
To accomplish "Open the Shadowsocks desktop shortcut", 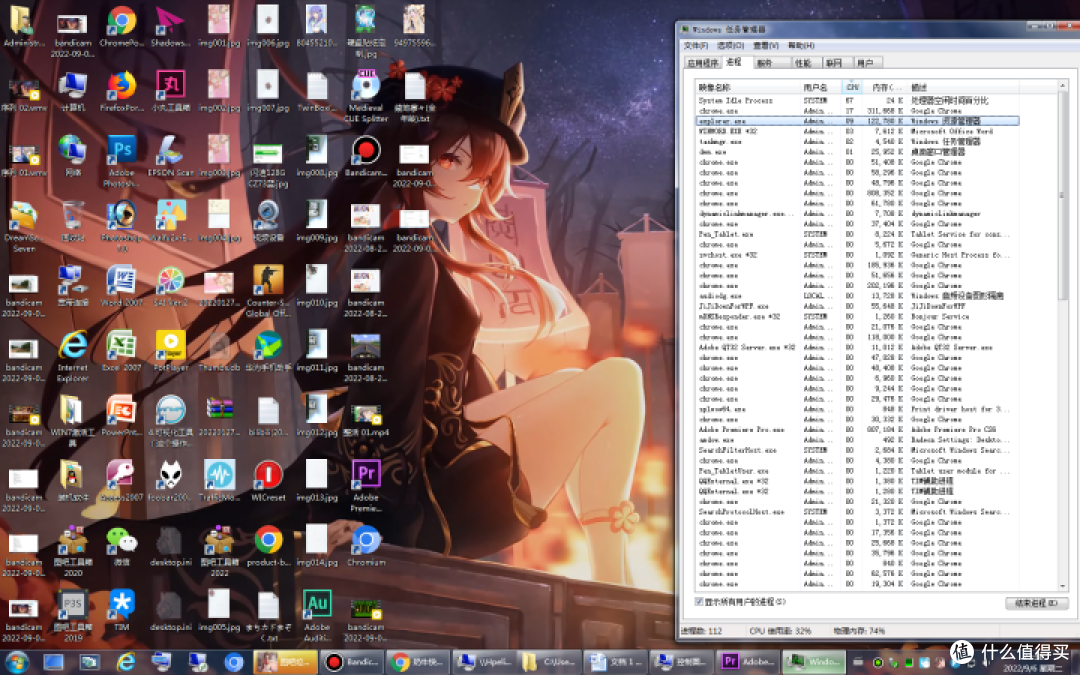I will 169,26.
